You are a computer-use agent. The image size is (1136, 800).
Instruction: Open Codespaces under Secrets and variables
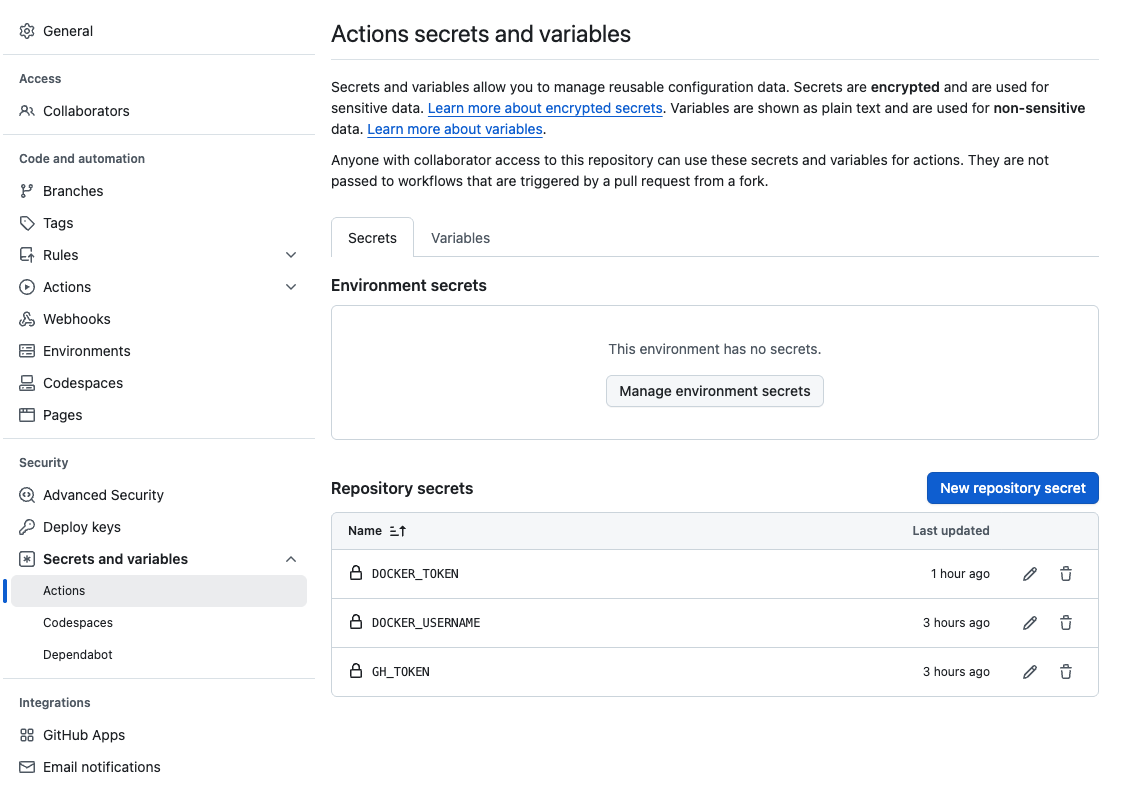[78, 623]
